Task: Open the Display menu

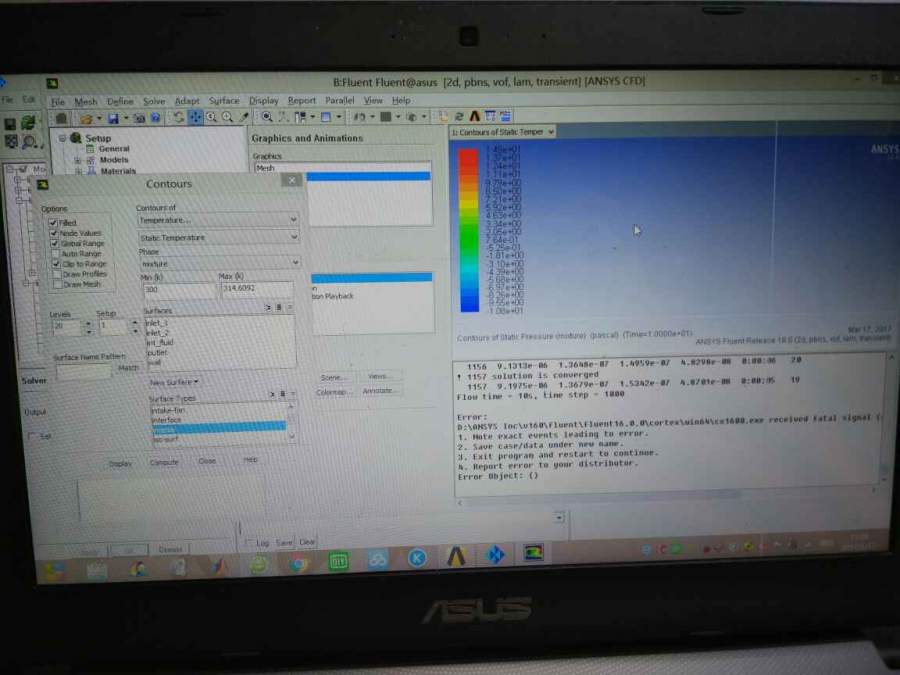Action: pyautogui.click(x=263, y=100)
